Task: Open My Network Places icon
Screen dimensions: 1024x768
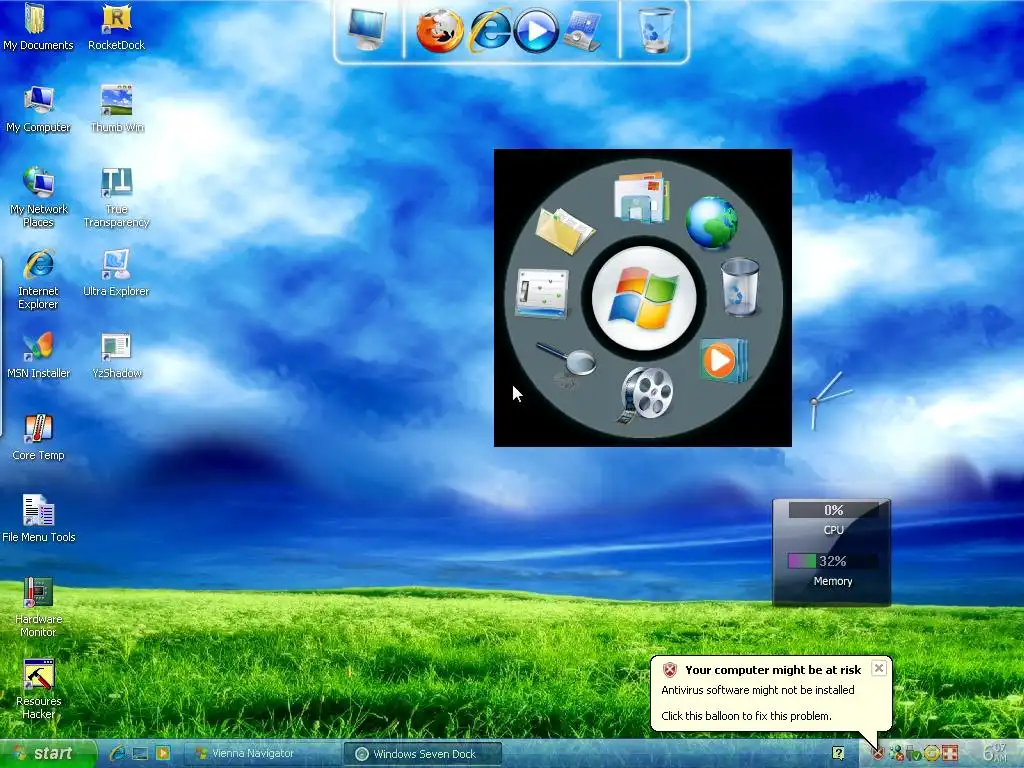Action: point(38,197)
